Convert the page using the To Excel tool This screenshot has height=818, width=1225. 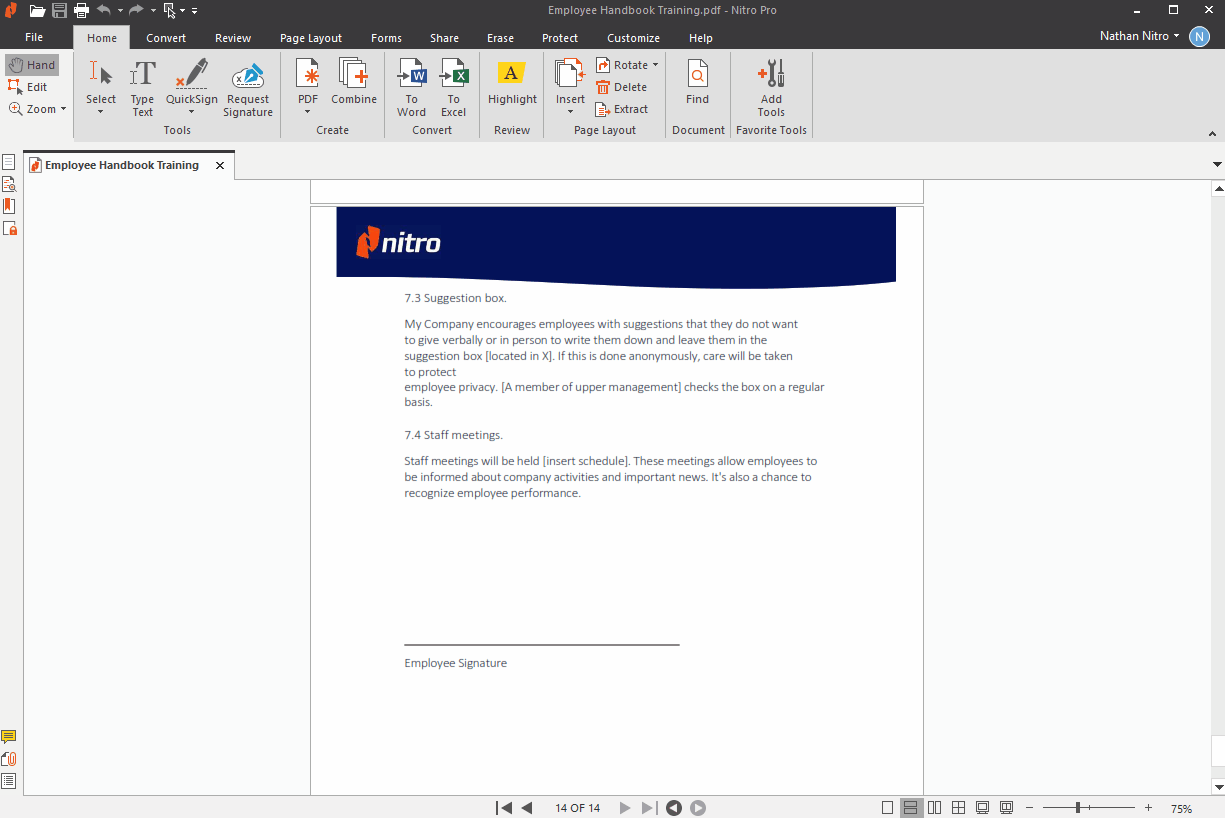(454, 86)
